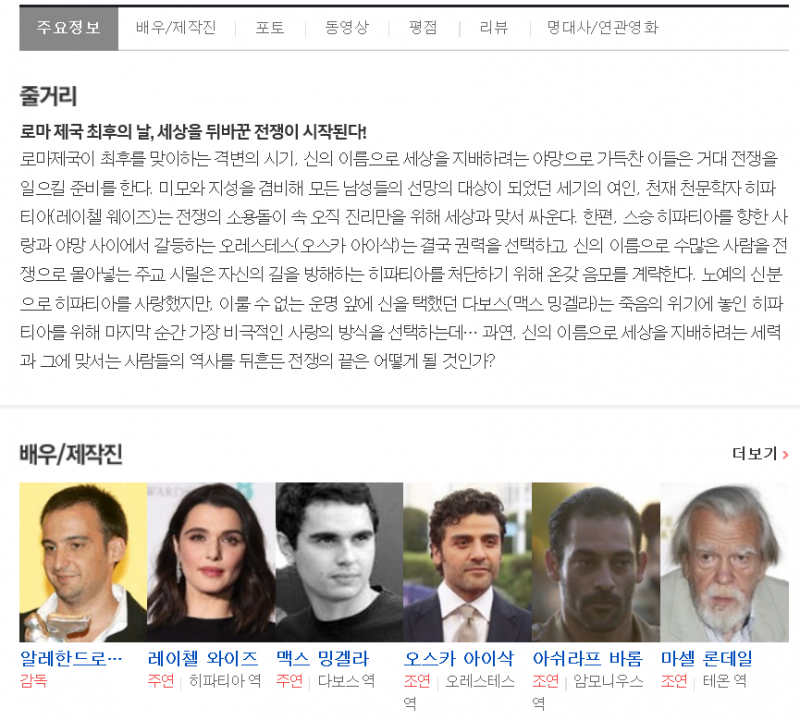Click the director's photo labeled 알레한드로
800x720 pixels.
83,562
